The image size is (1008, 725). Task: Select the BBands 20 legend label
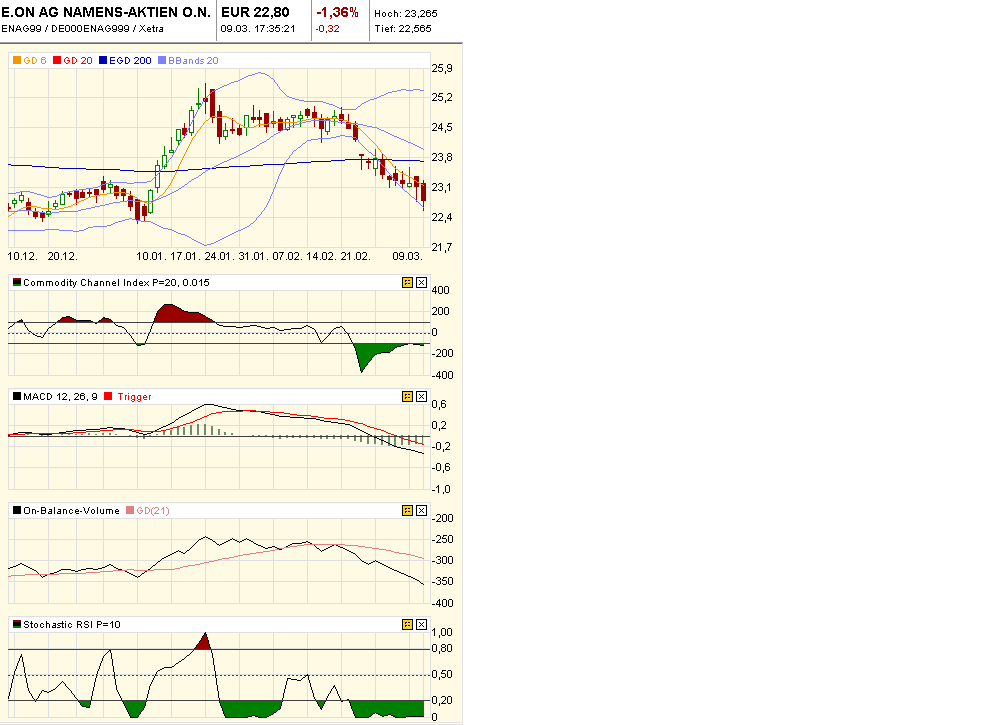[x=194, y=60]
